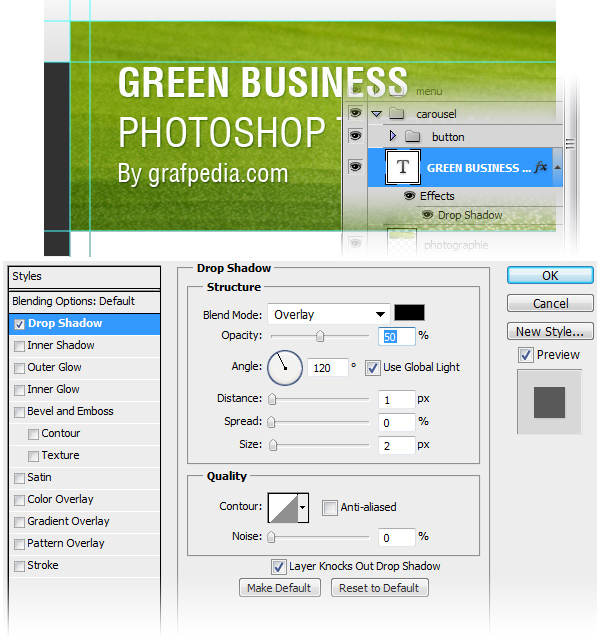Viewport: 600px width, 643px height.
Task: Enable the Inner Glow checkbox
Action: click(x=19, y=390)
